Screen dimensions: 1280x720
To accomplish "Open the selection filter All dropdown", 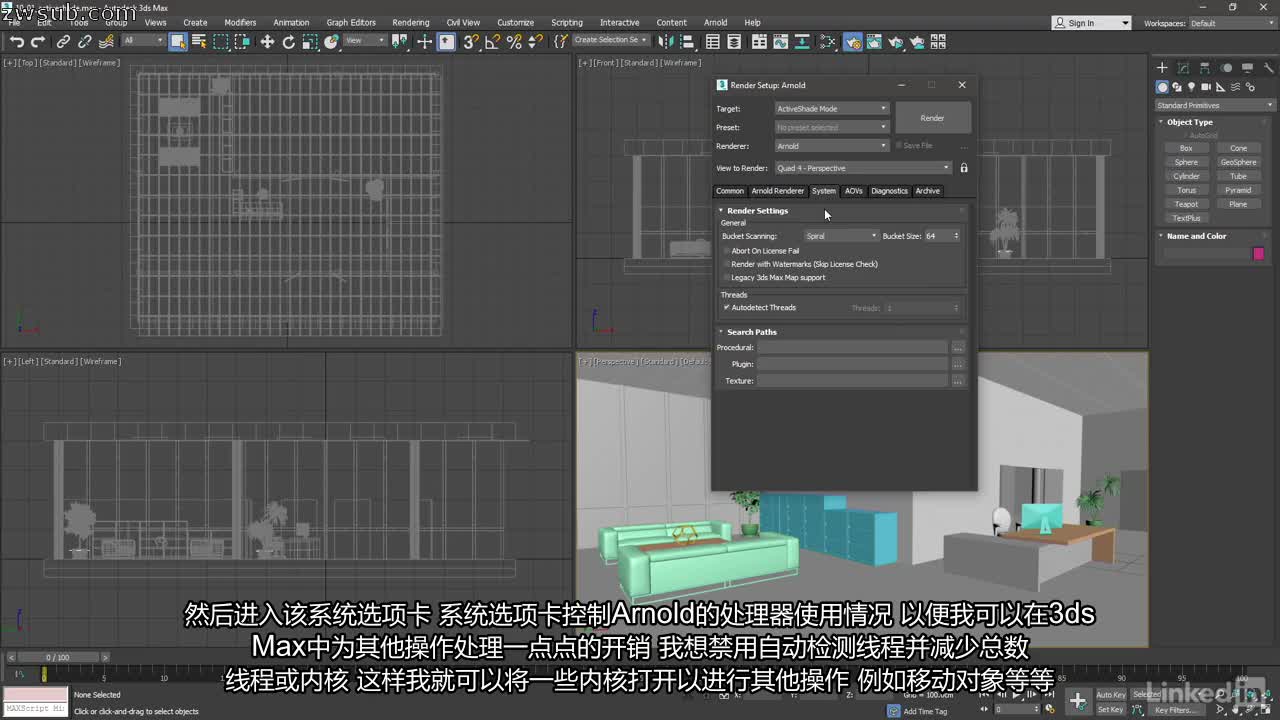I will coord(143,41).
